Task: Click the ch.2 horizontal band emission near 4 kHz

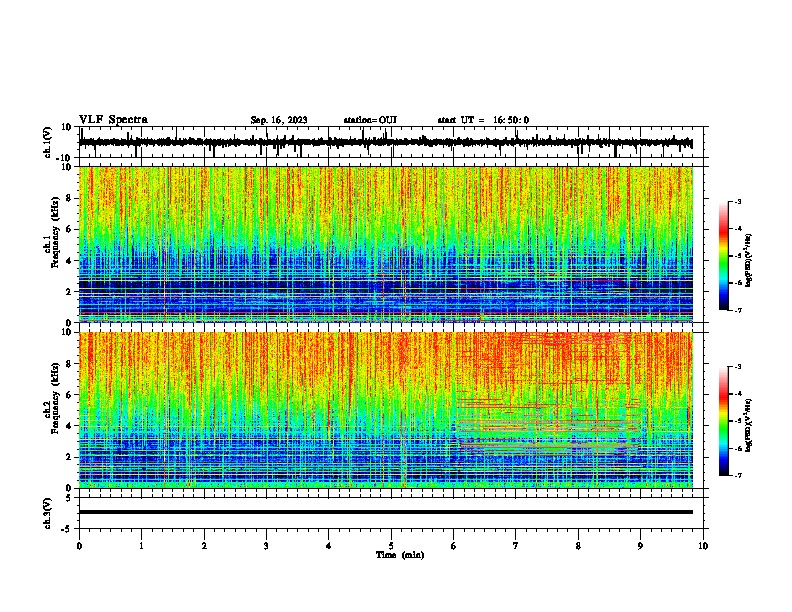Action: click(550, 425)
